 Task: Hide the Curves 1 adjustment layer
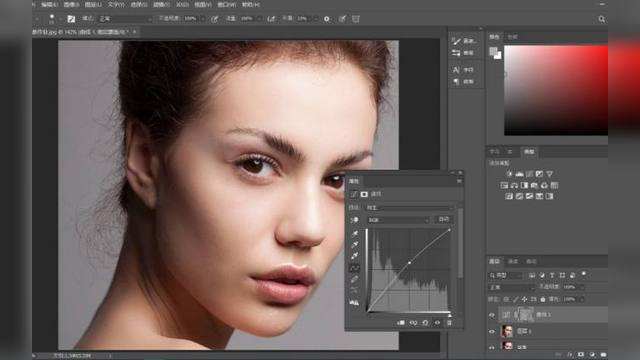tap(492, 315)
